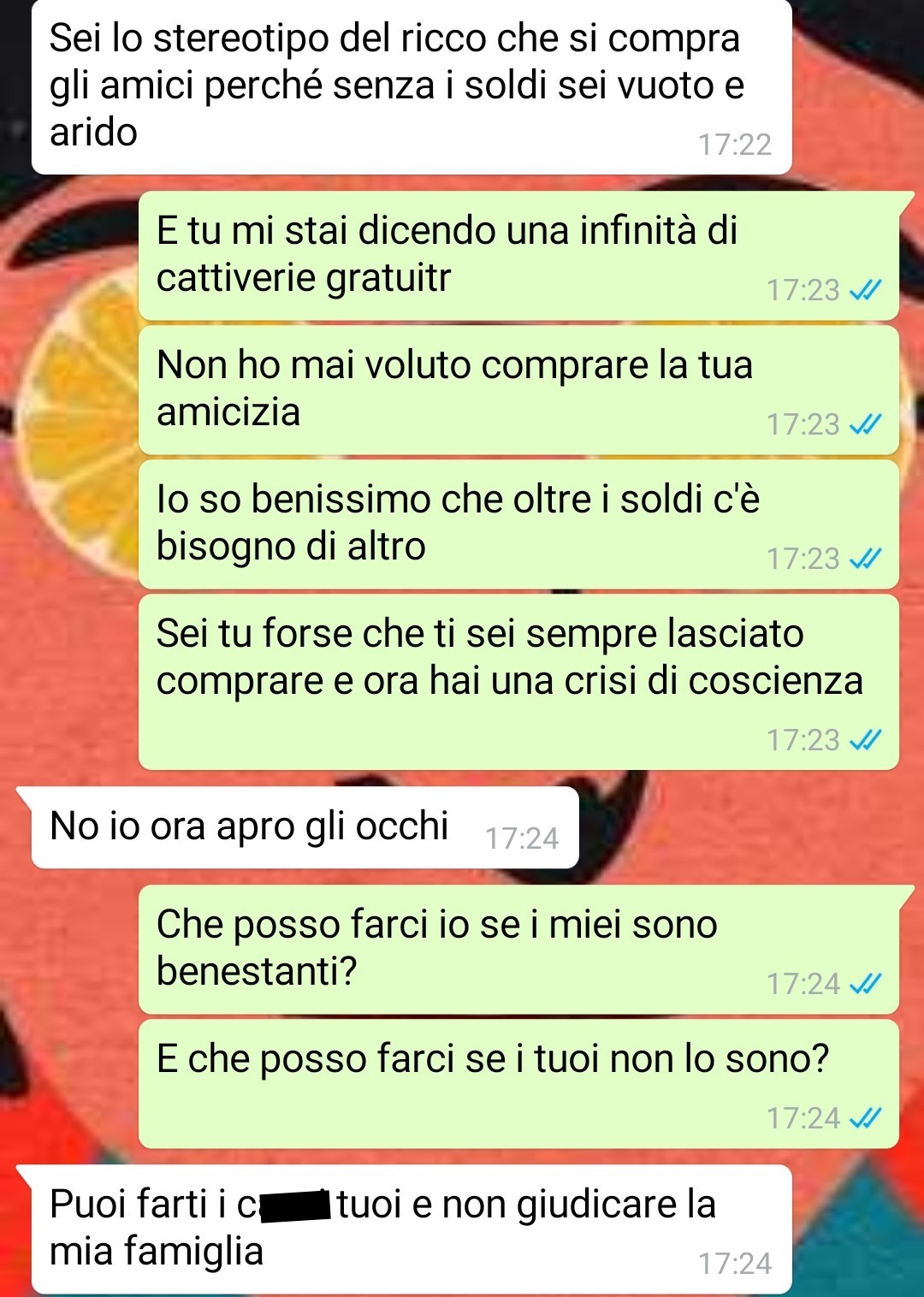The image size is (924, 1297).
Task: Tap blue ticks on 'bisogno di altro' message
Action: pyautogui.click(x=865, y=559)
